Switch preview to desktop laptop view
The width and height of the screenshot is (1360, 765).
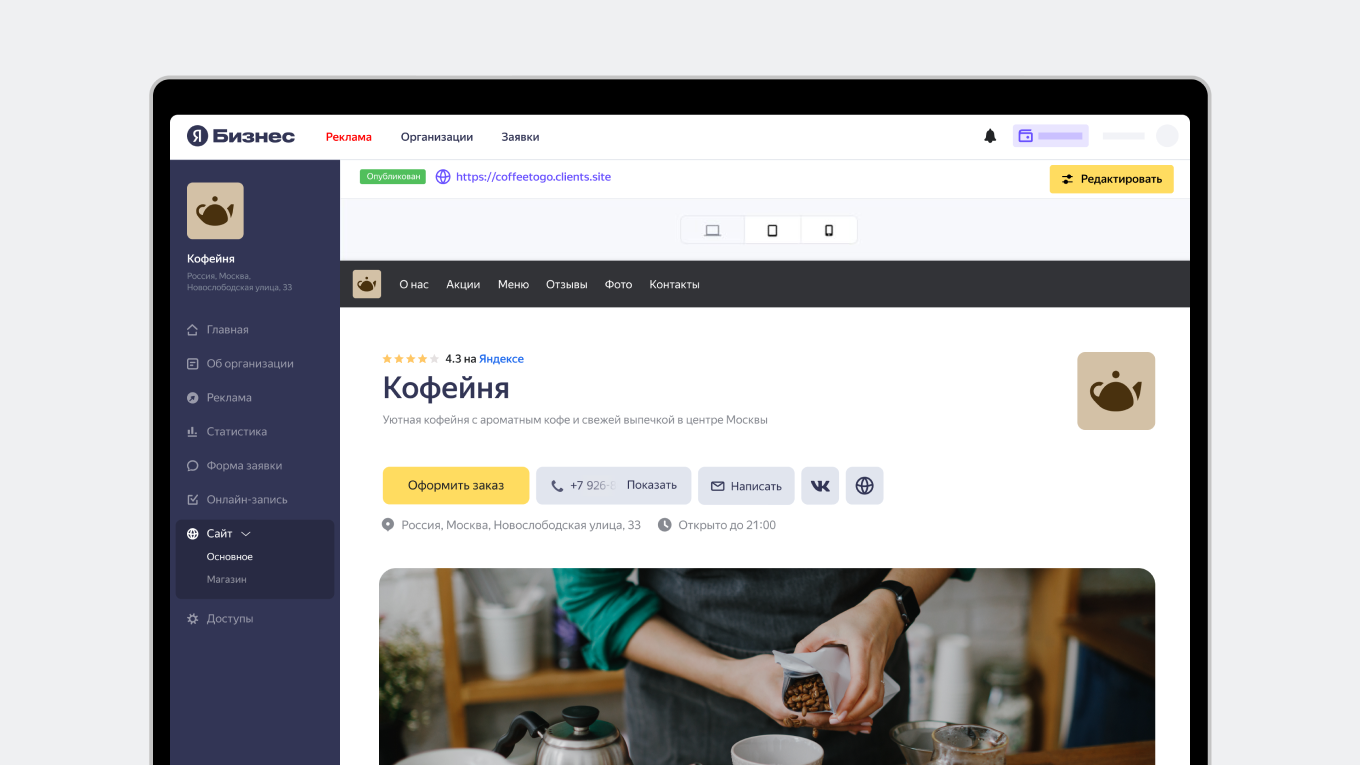pyautogui.click(x=713, y=230)
